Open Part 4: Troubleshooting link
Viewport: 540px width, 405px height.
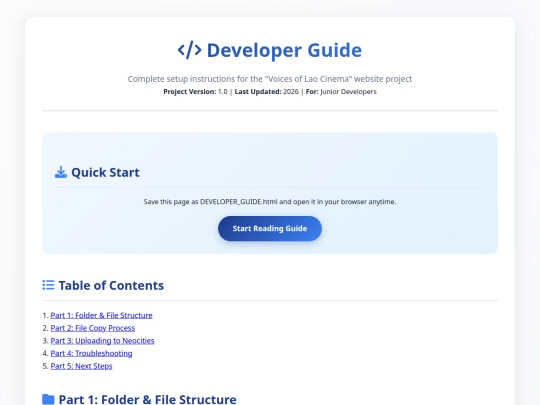(91, 353)
